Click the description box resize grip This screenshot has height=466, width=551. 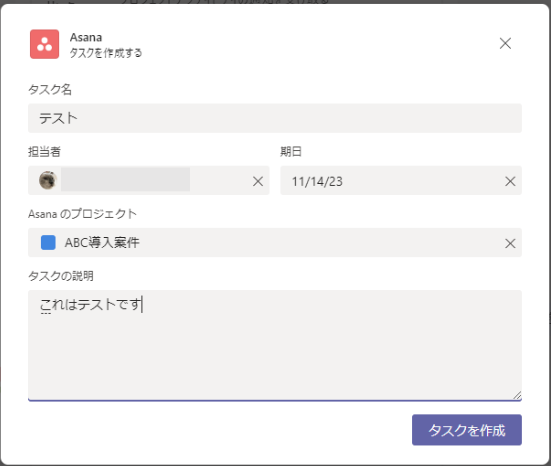click(x=517, y=395)
